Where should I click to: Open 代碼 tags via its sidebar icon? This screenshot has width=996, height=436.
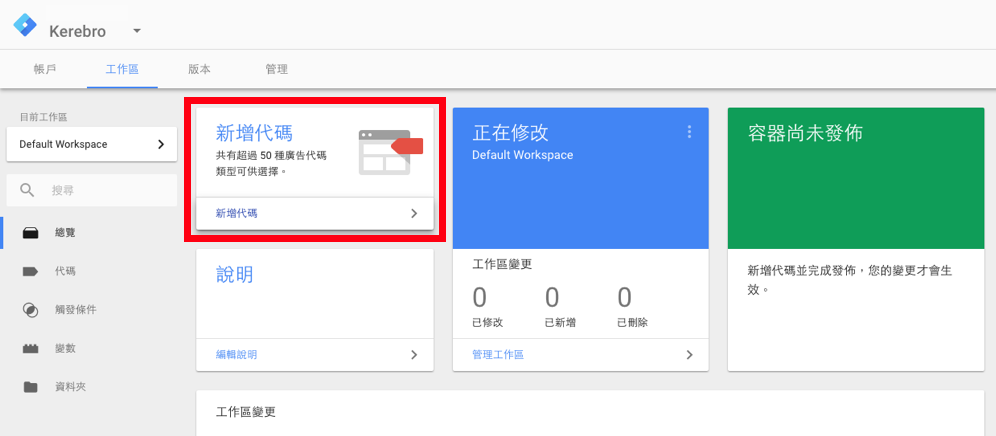click(31, 271)
